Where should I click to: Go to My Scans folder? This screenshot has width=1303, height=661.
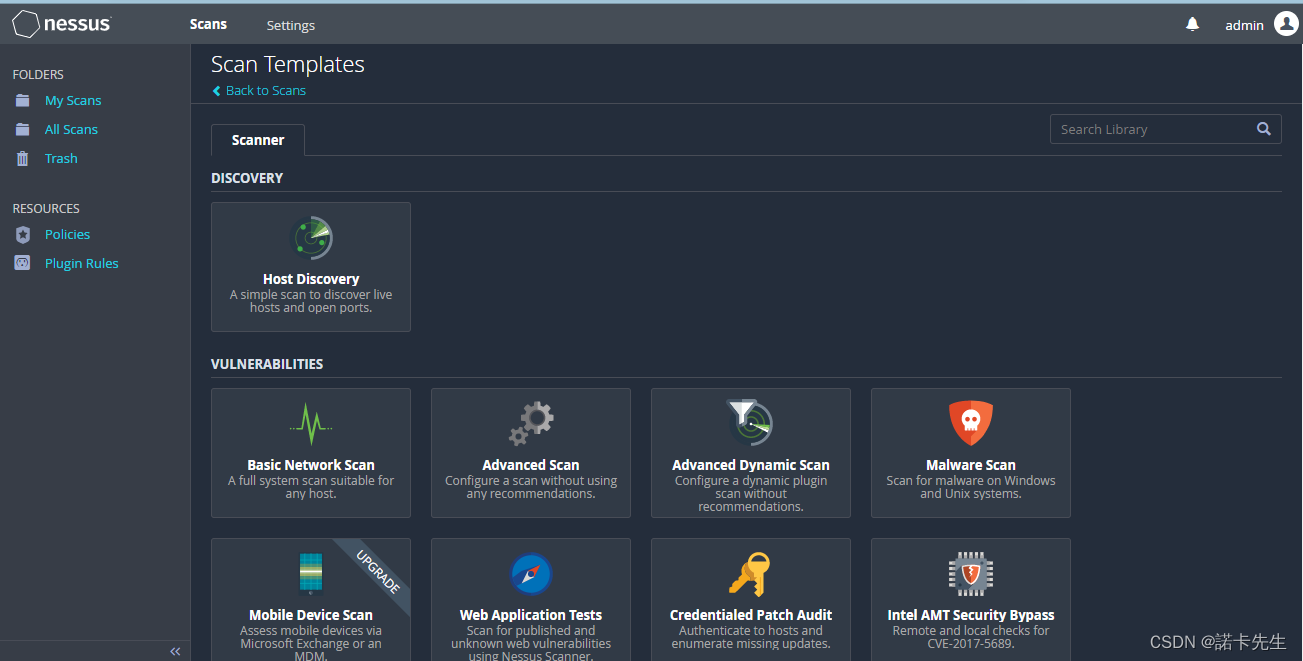(73, 100)
